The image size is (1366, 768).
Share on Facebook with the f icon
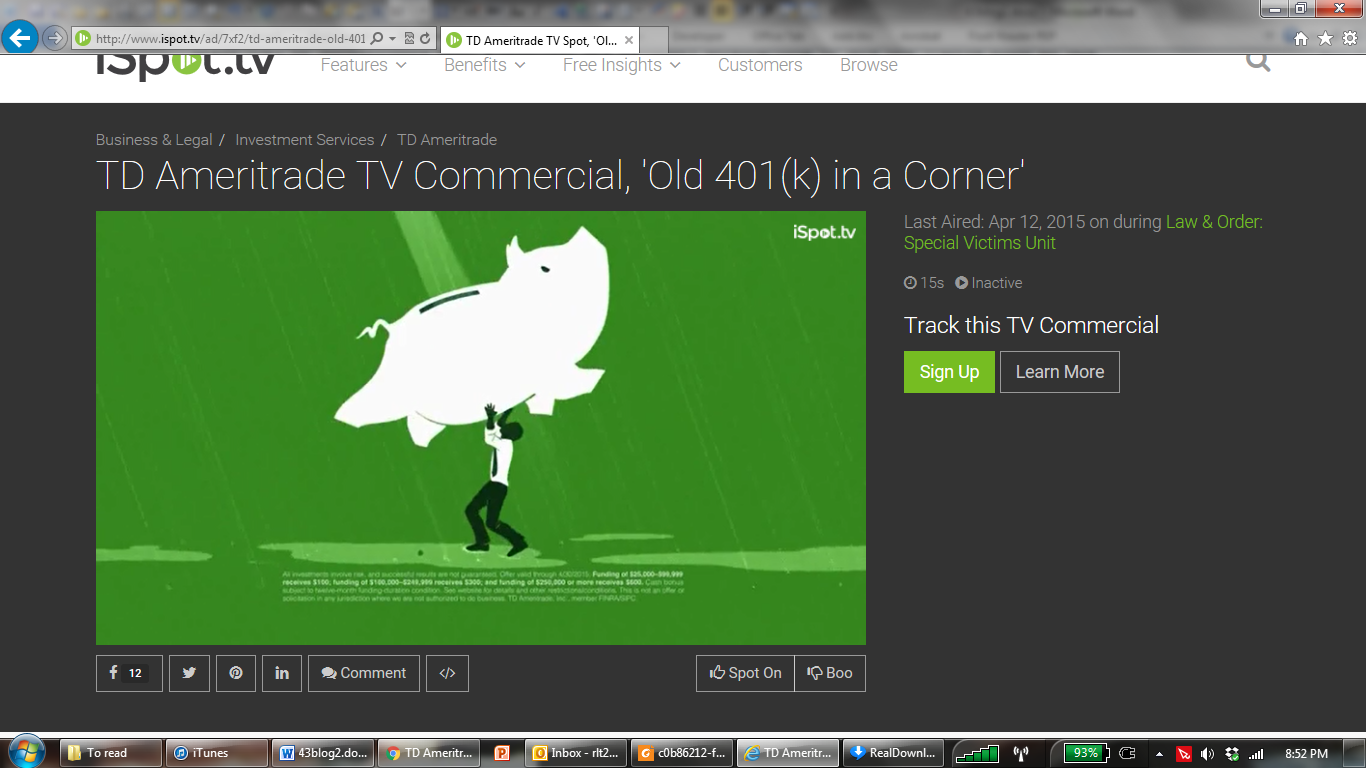pos(129,673)
